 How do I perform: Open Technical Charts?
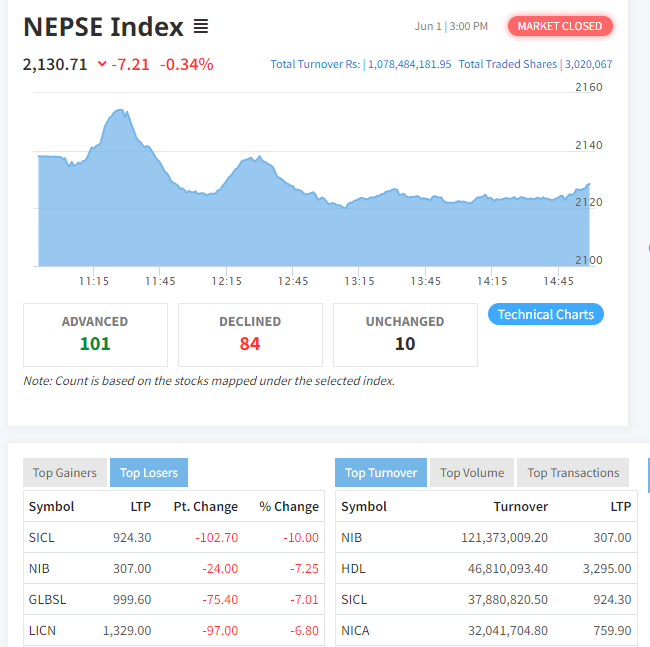point(546,315)
